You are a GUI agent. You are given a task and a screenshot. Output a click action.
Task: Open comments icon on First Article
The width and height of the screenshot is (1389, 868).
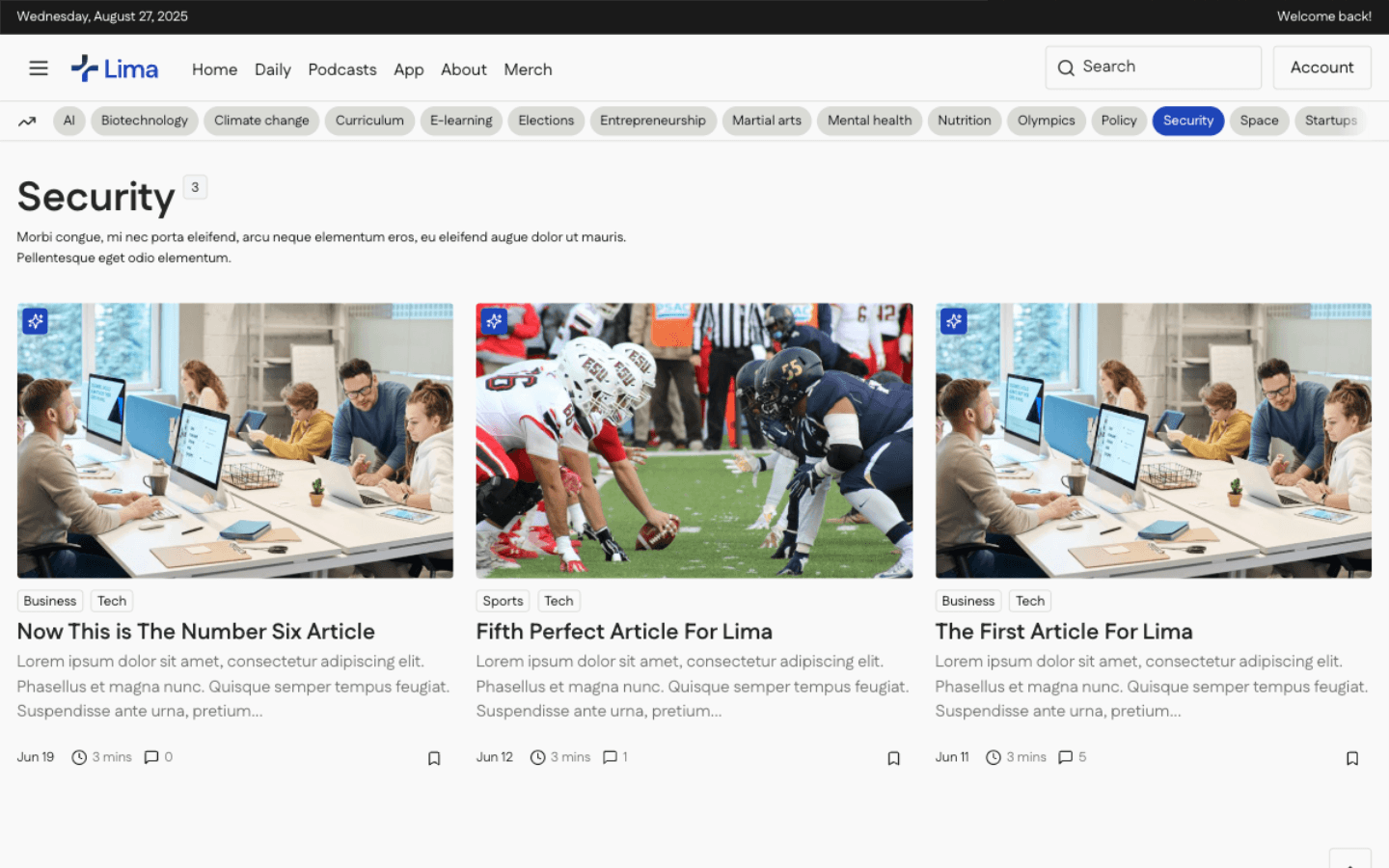point(1065,757)
